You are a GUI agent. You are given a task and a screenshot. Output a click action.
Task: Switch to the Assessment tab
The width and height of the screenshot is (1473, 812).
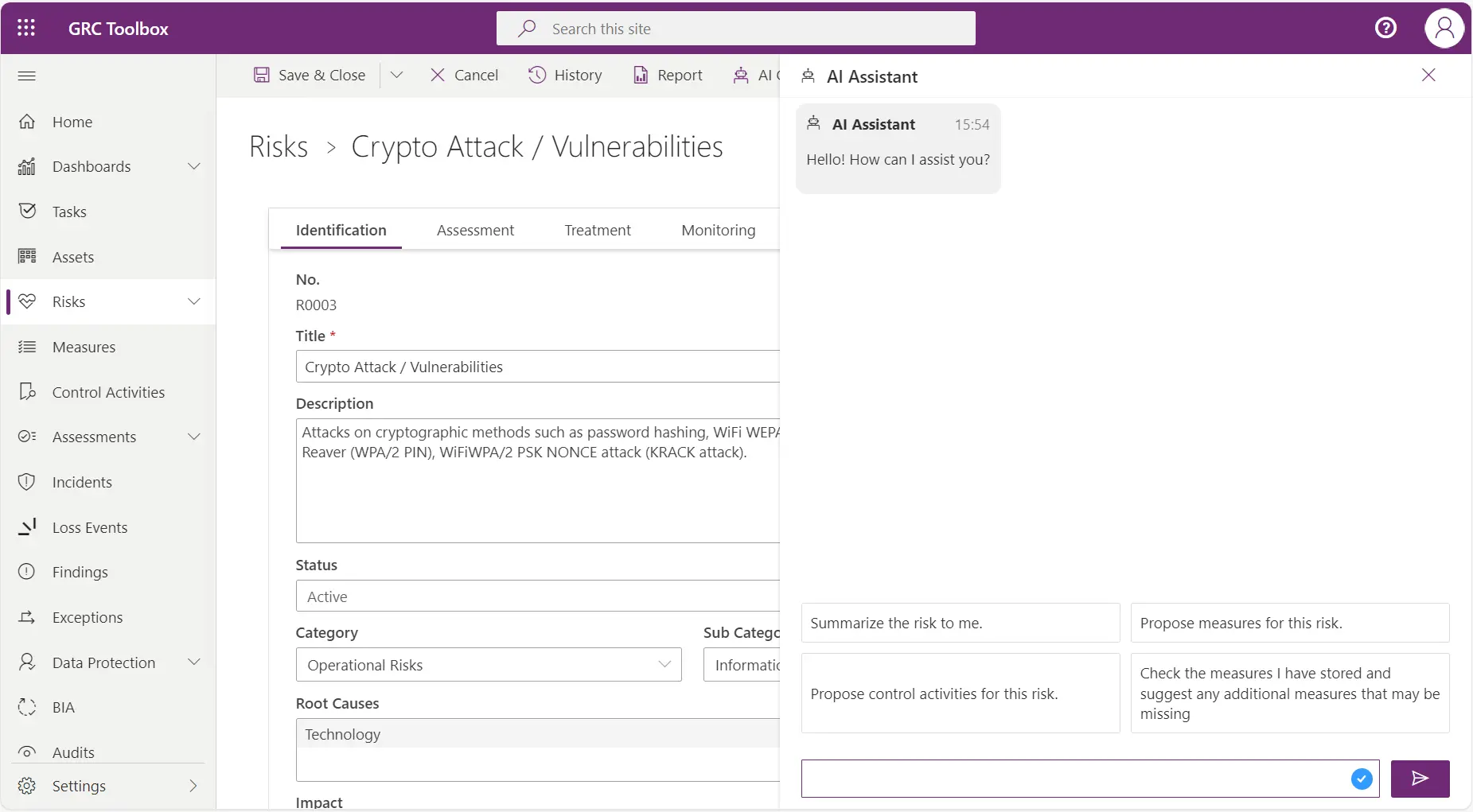[475, 230]
